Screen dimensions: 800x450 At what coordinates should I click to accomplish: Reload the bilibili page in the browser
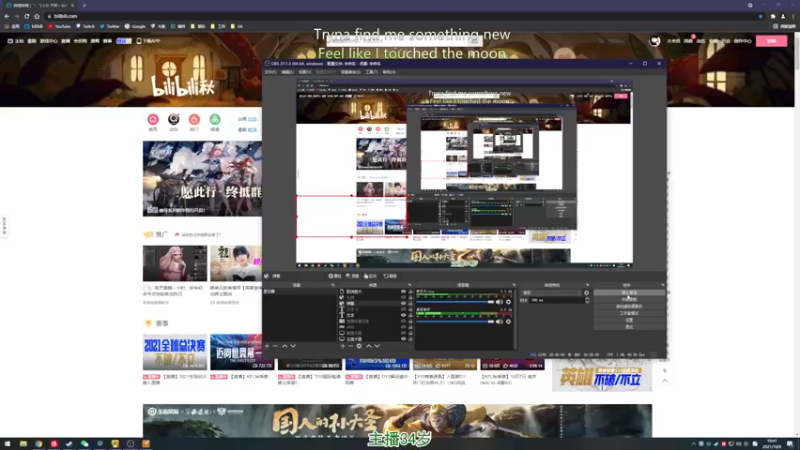click(27, 16)
